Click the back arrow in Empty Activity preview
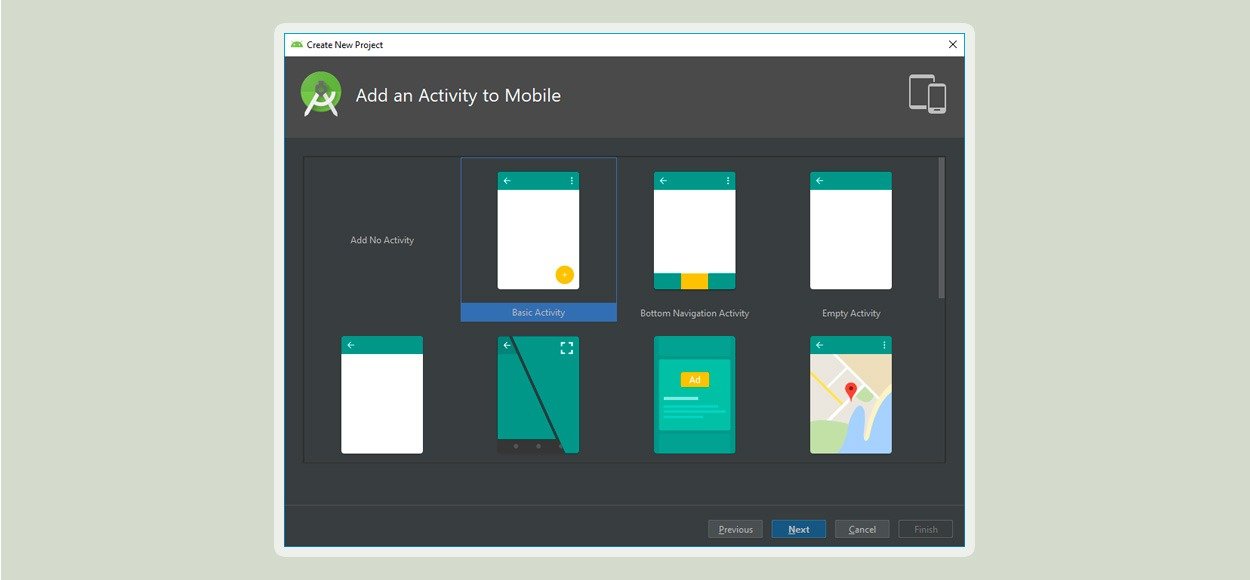Image resolution: width=1250 pixels, height=580 pixels. click(819, 181)
